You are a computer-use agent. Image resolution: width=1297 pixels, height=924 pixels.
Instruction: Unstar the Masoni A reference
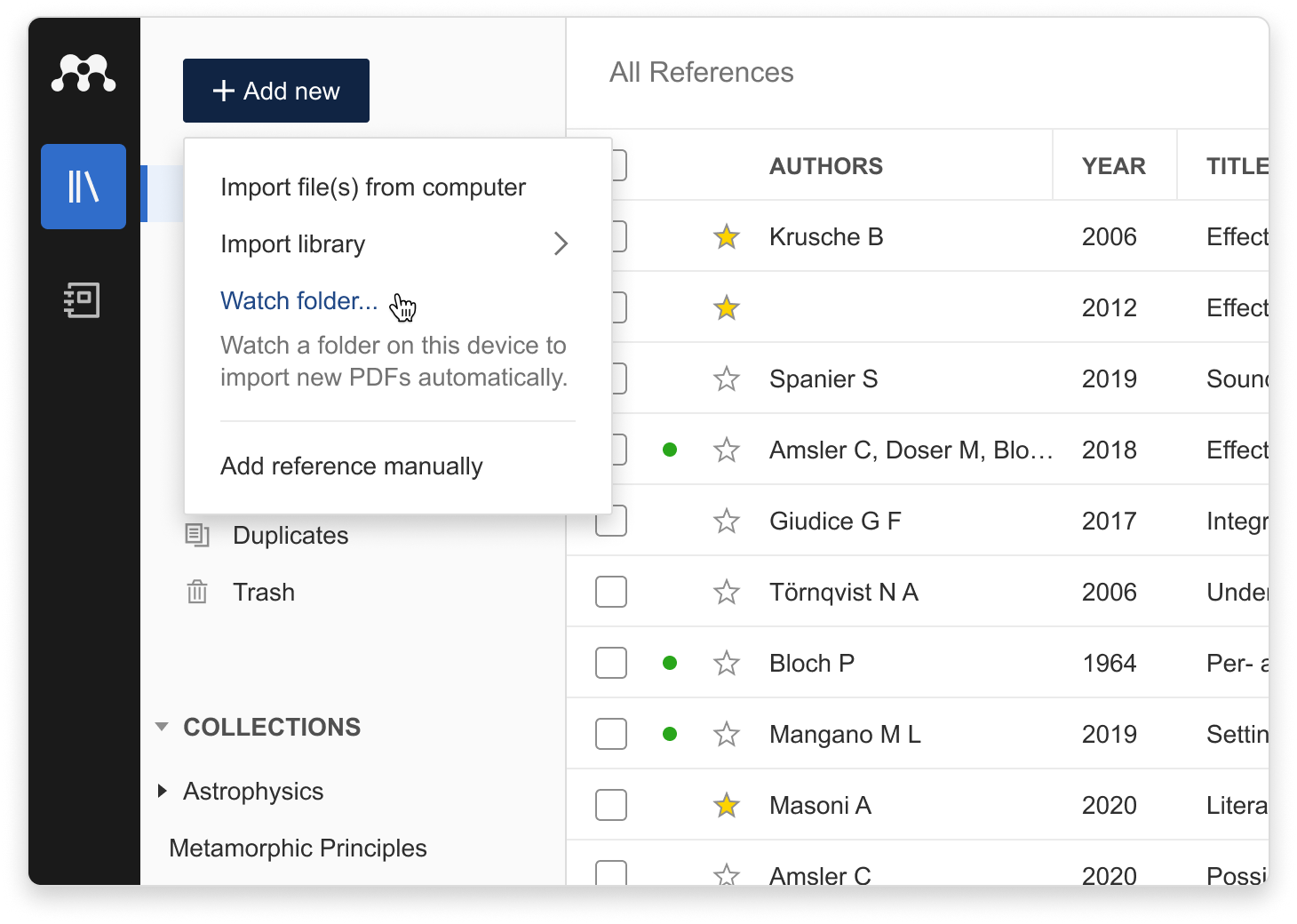727,806
